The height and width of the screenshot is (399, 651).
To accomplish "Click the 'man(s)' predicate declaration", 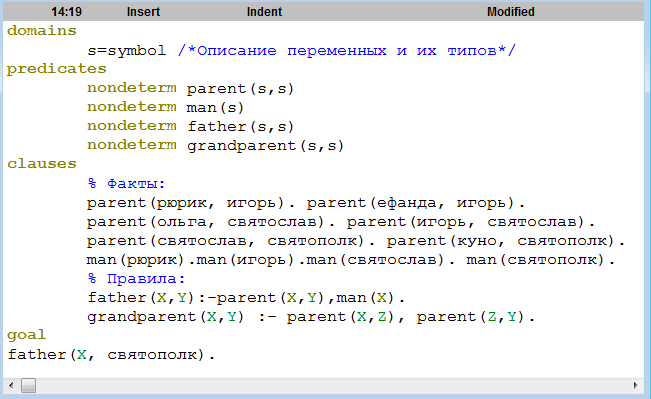I will (215, 108).
